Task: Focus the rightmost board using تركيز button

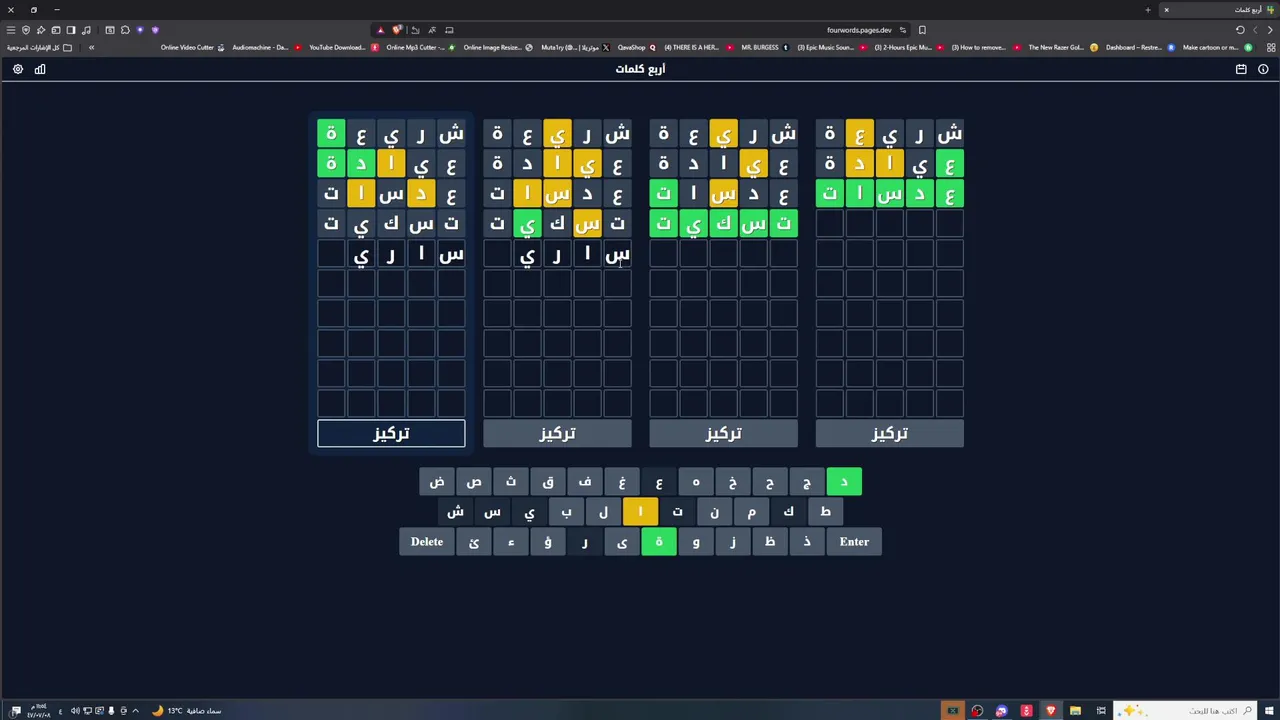Action: click(x=889, y=433)
